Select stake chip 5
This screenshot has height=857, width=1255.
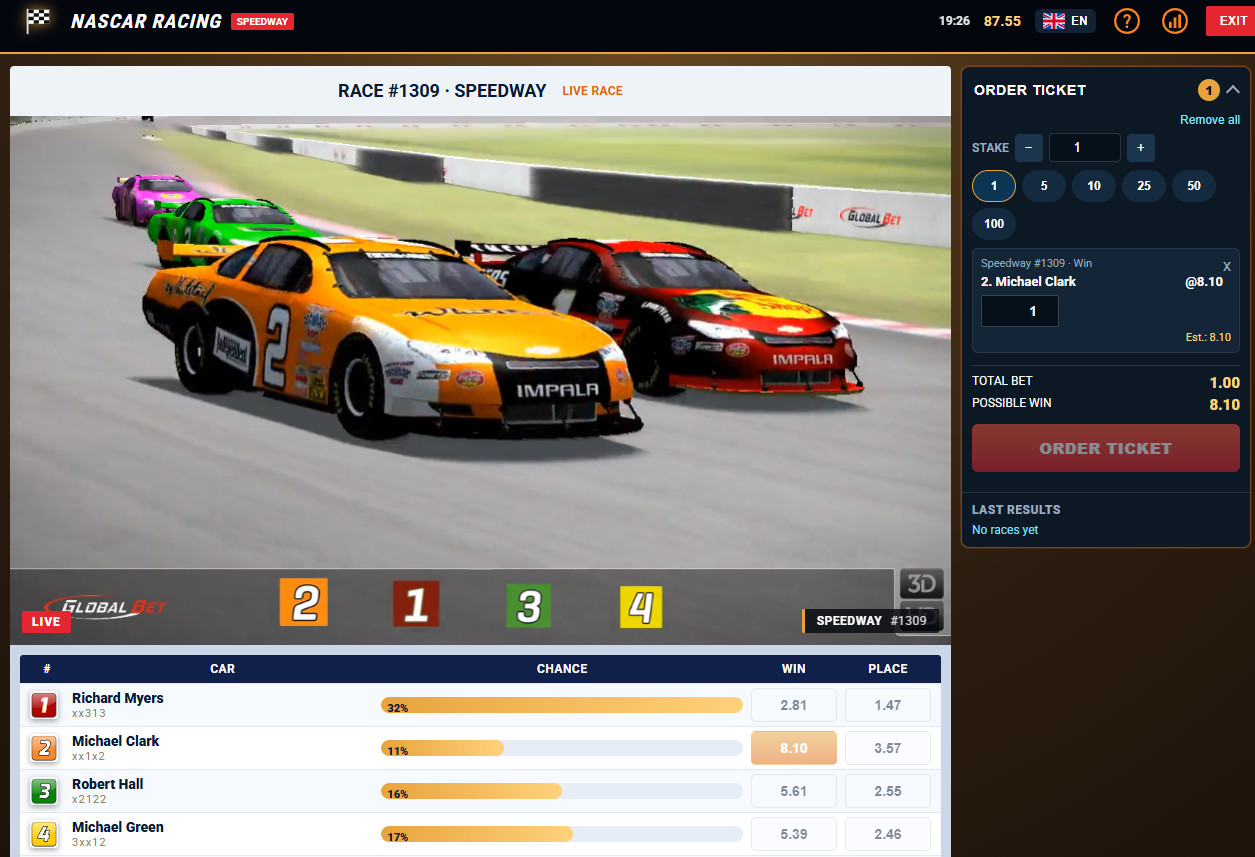pyautogui.click(x=1044, y=186)
